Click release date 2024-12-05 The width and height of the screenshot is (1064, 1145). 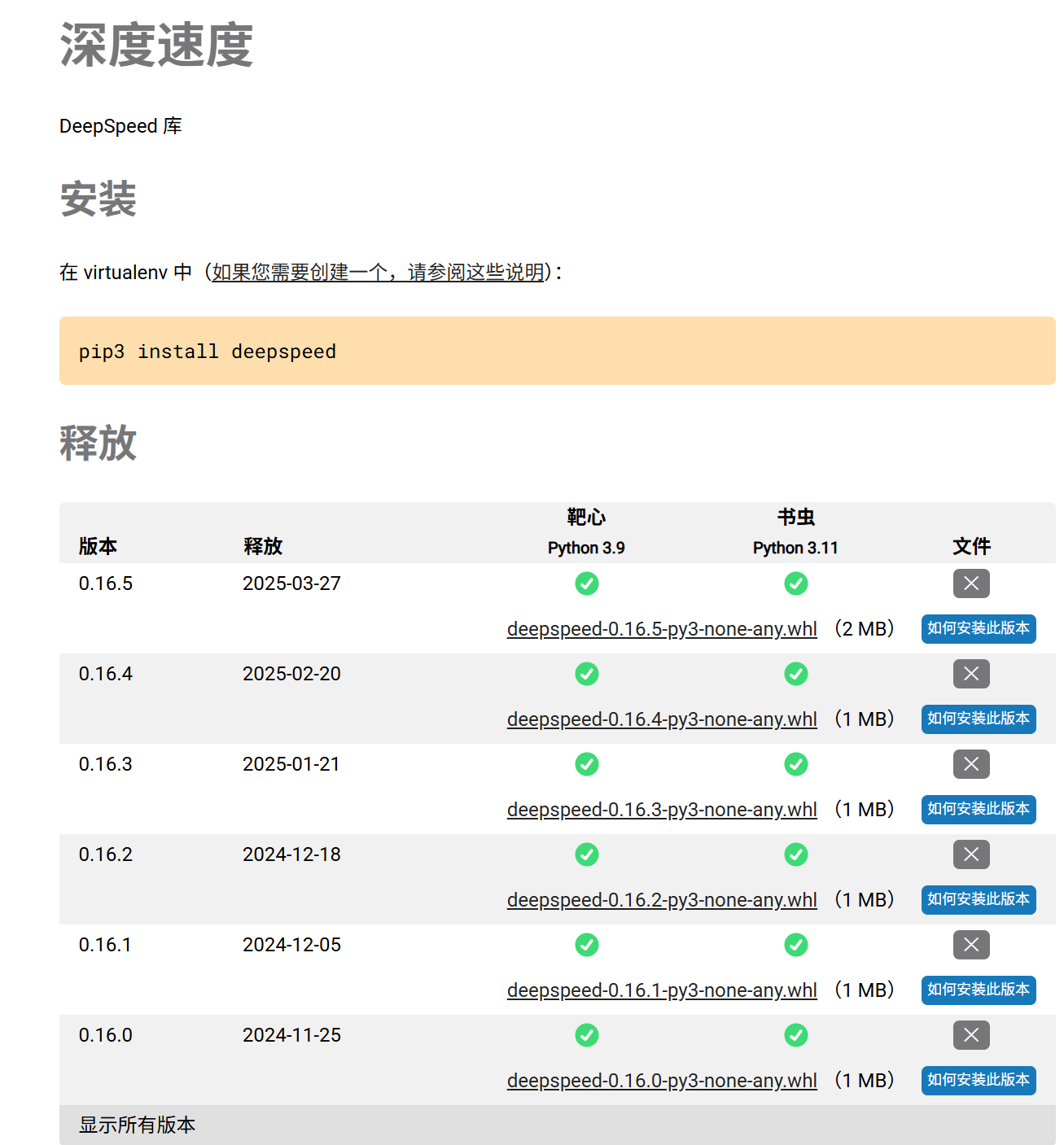tap(291, 945)
